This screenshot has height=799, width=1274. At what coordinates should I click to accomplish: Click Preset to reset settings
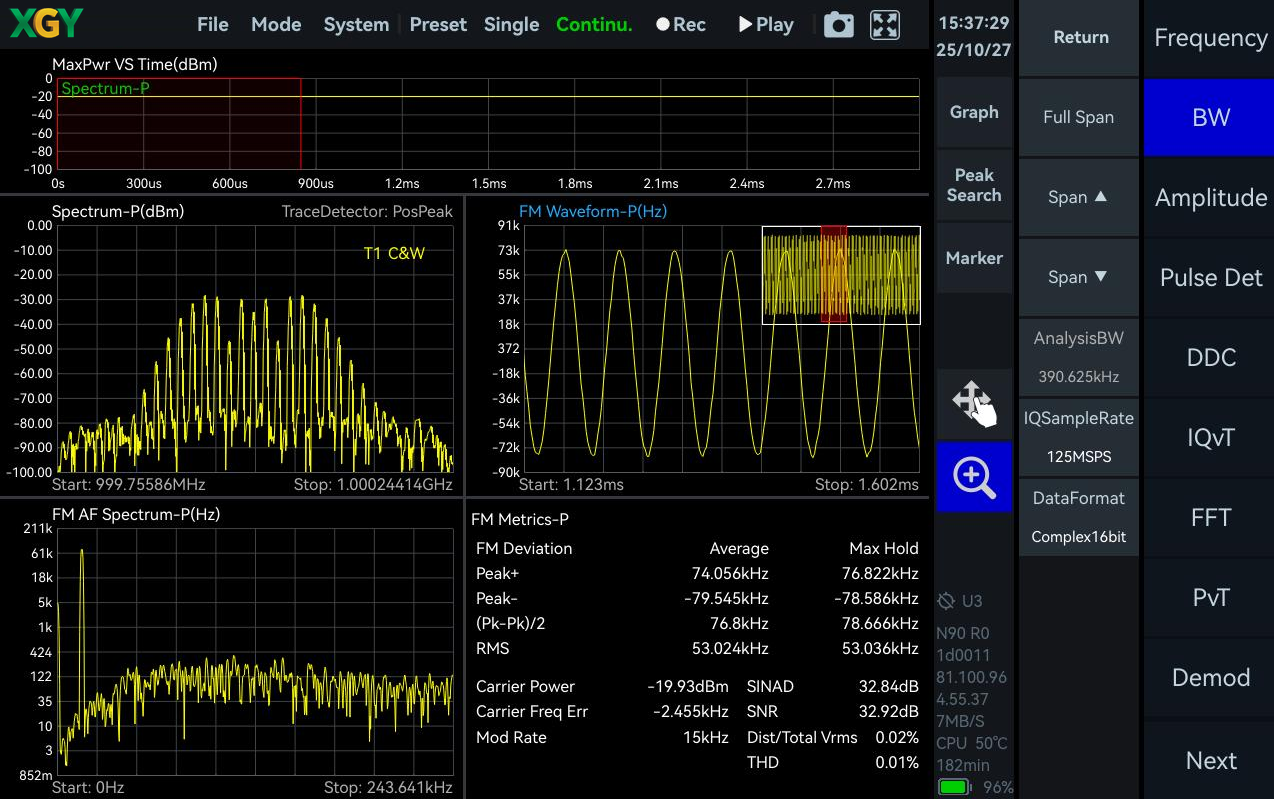[438, 25]
